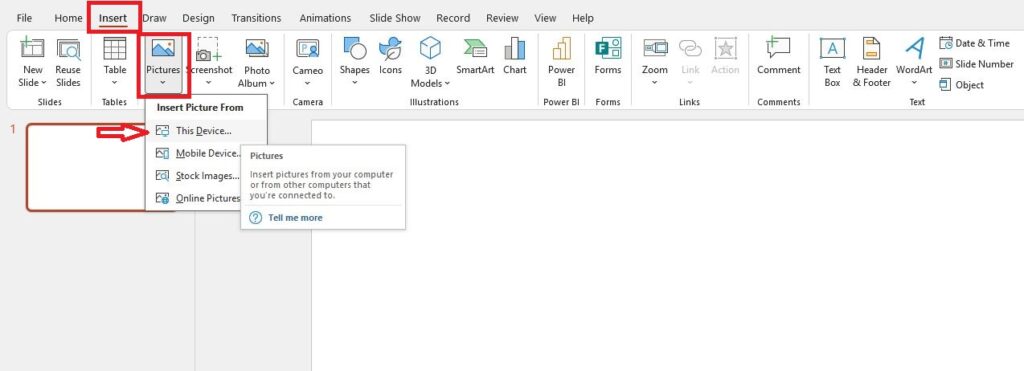This screenshot has width=1024, height=371.
Task: Expand the Pictures dropdown arrow
Action: click(x=163, y=83)
